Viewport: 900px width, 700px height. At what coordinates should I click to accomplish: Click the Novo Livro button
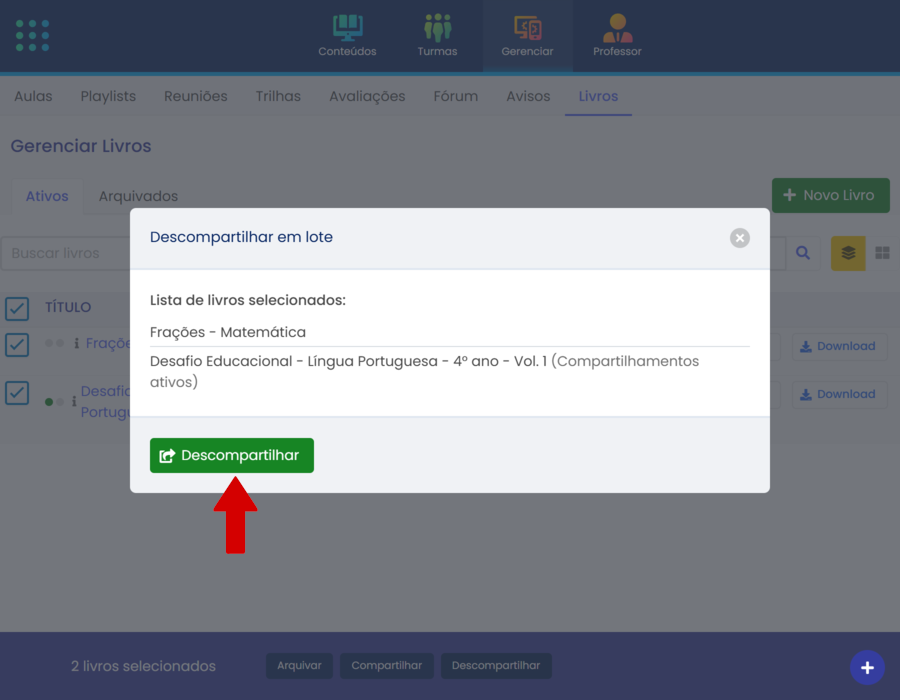830,195
